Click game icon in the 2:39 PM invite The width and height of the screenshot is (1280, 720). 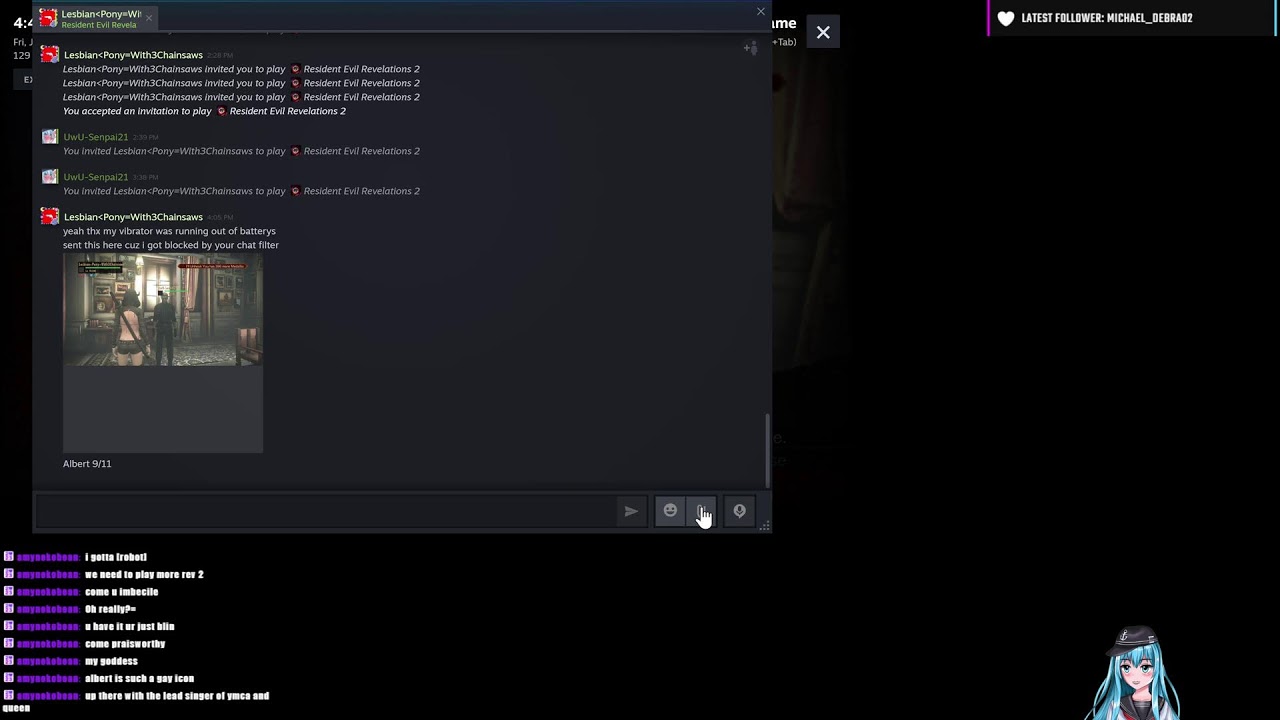(x=295, y=151)
